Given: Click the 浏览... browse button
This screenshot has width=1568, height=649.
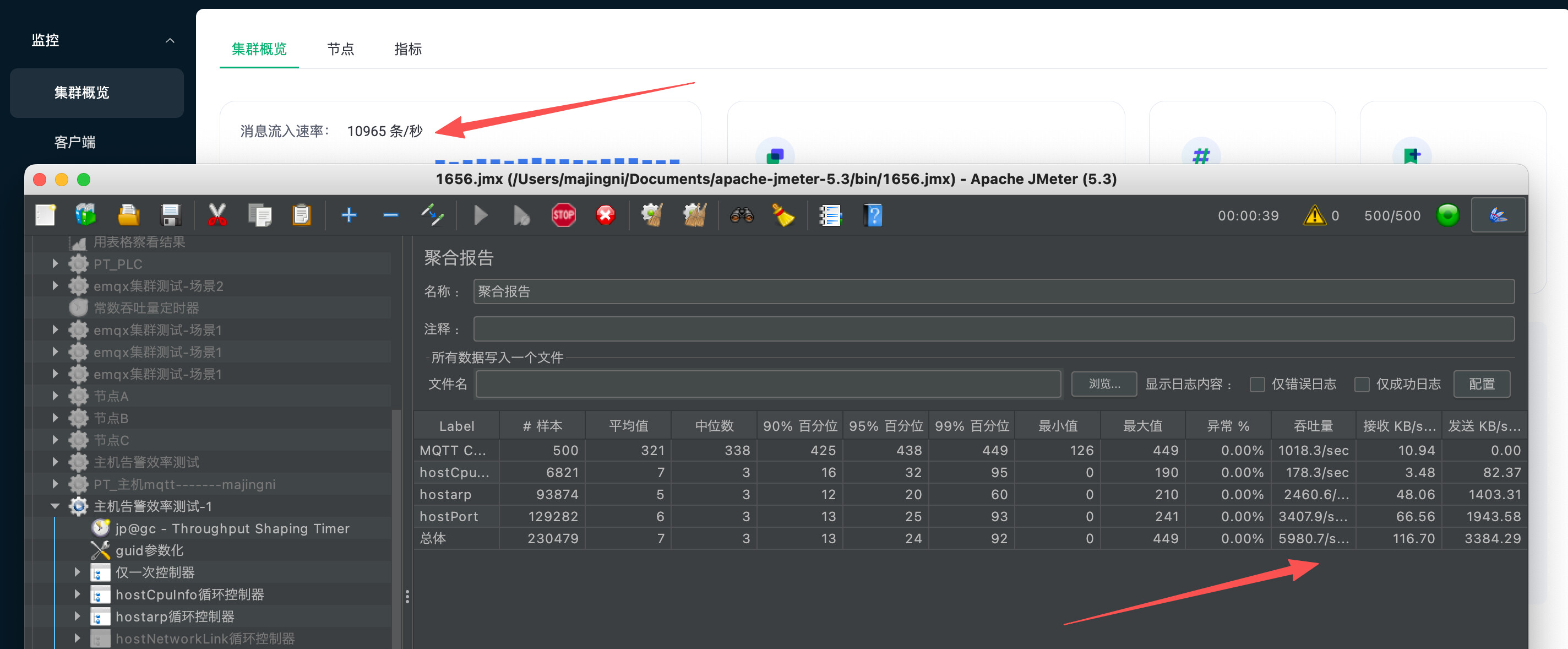Looking at the screenshot, I should (x=1103, y=384).
